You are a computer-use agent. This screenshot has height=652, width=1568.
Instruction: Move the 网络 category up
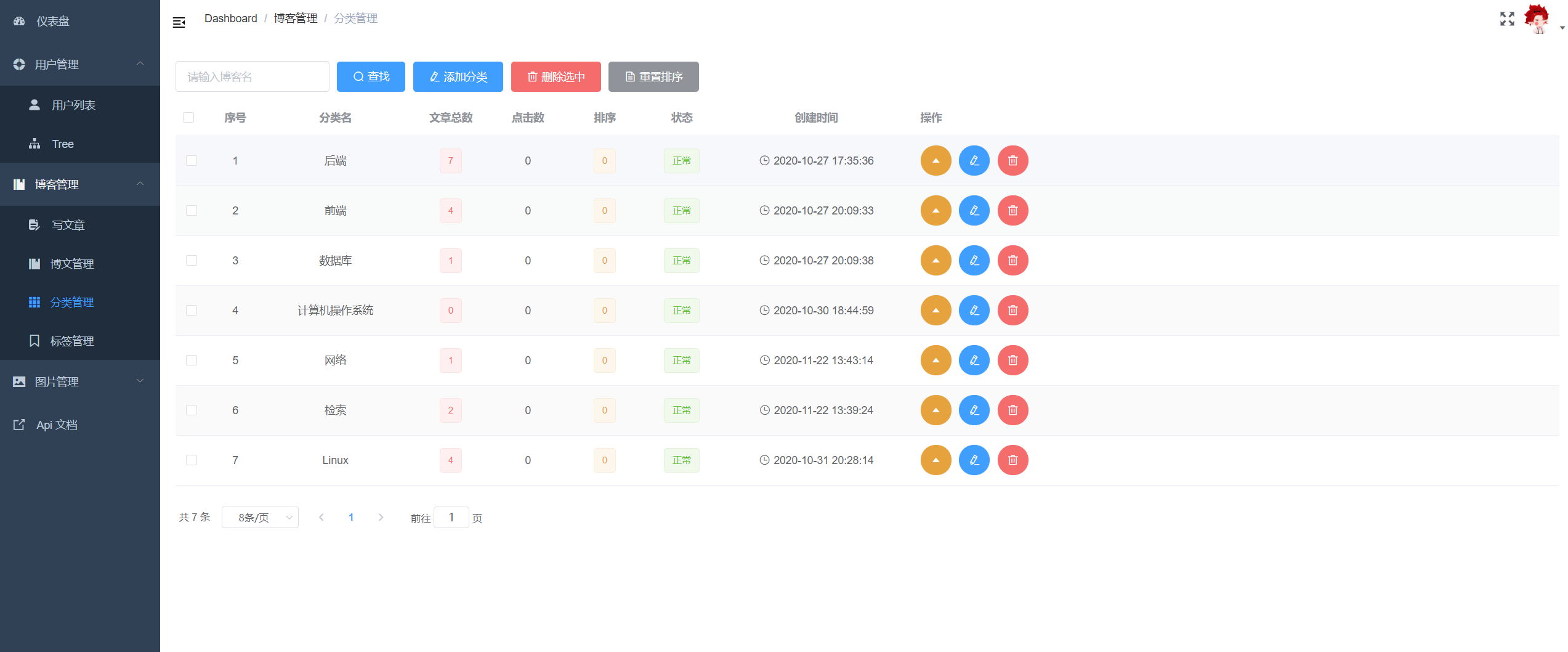(936, 361)
